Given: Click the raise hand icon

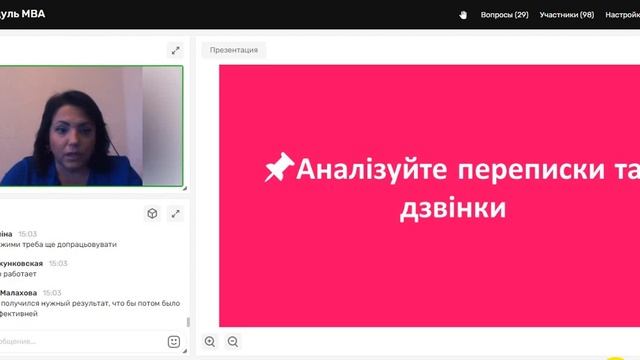Looking at the screenshot, I should [463, 15].
